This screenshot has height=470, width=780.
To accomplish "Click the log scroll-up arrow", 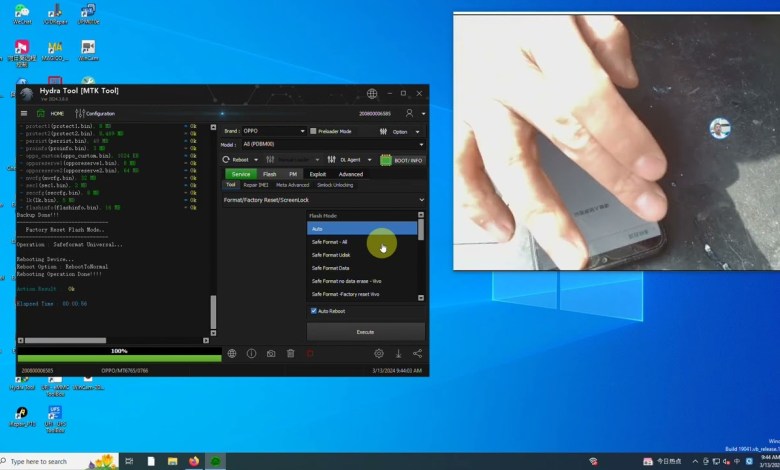I will tap(213, 127).
